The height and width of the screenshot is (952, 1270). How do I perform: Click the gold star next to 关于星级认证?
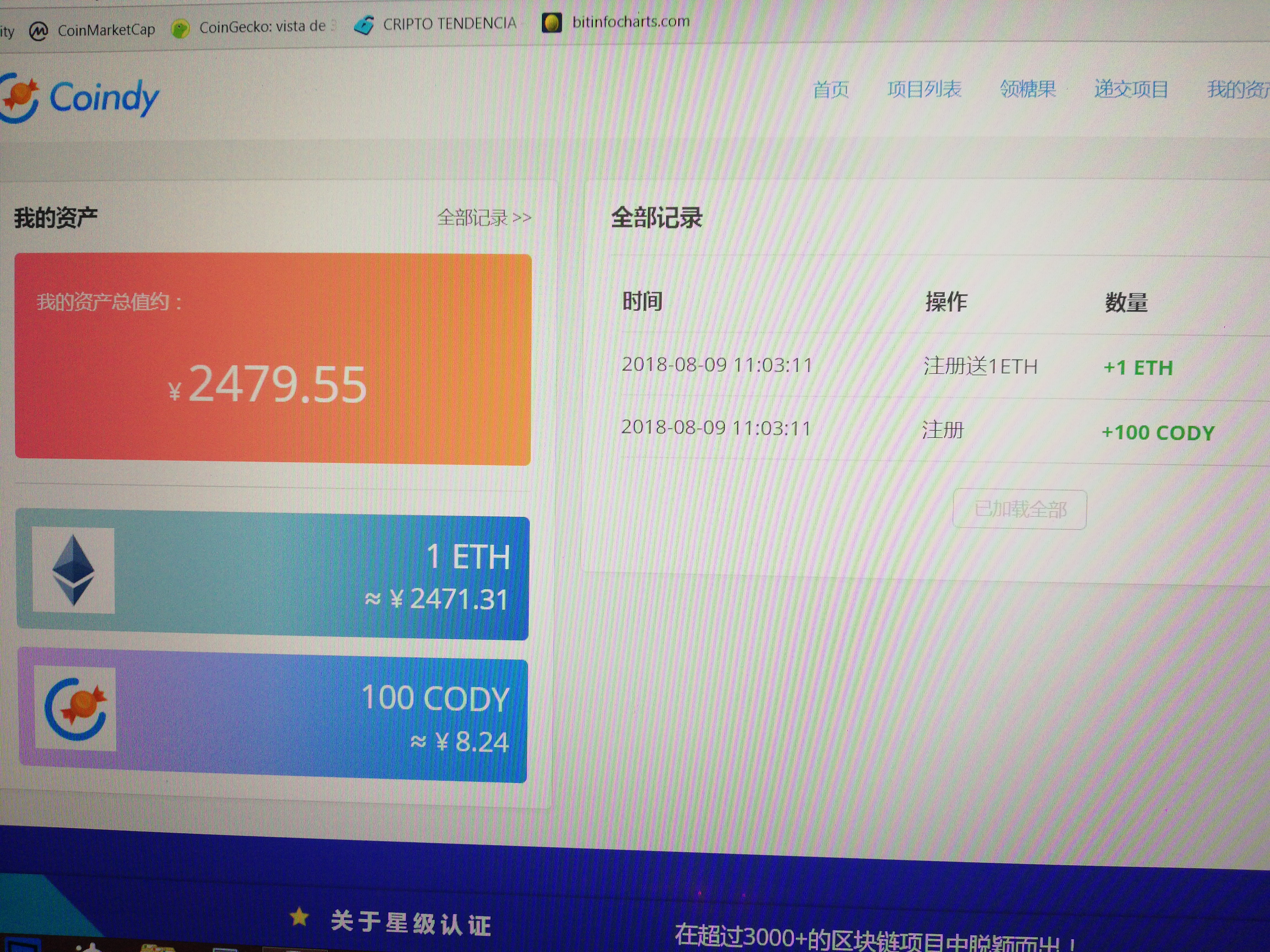299,917
